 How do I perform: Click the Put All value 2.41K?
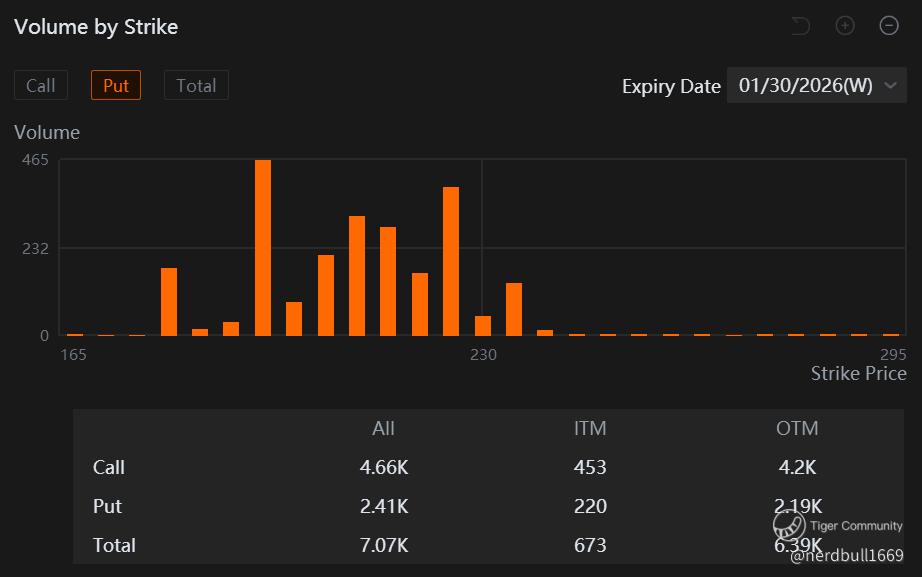[384, 506]
